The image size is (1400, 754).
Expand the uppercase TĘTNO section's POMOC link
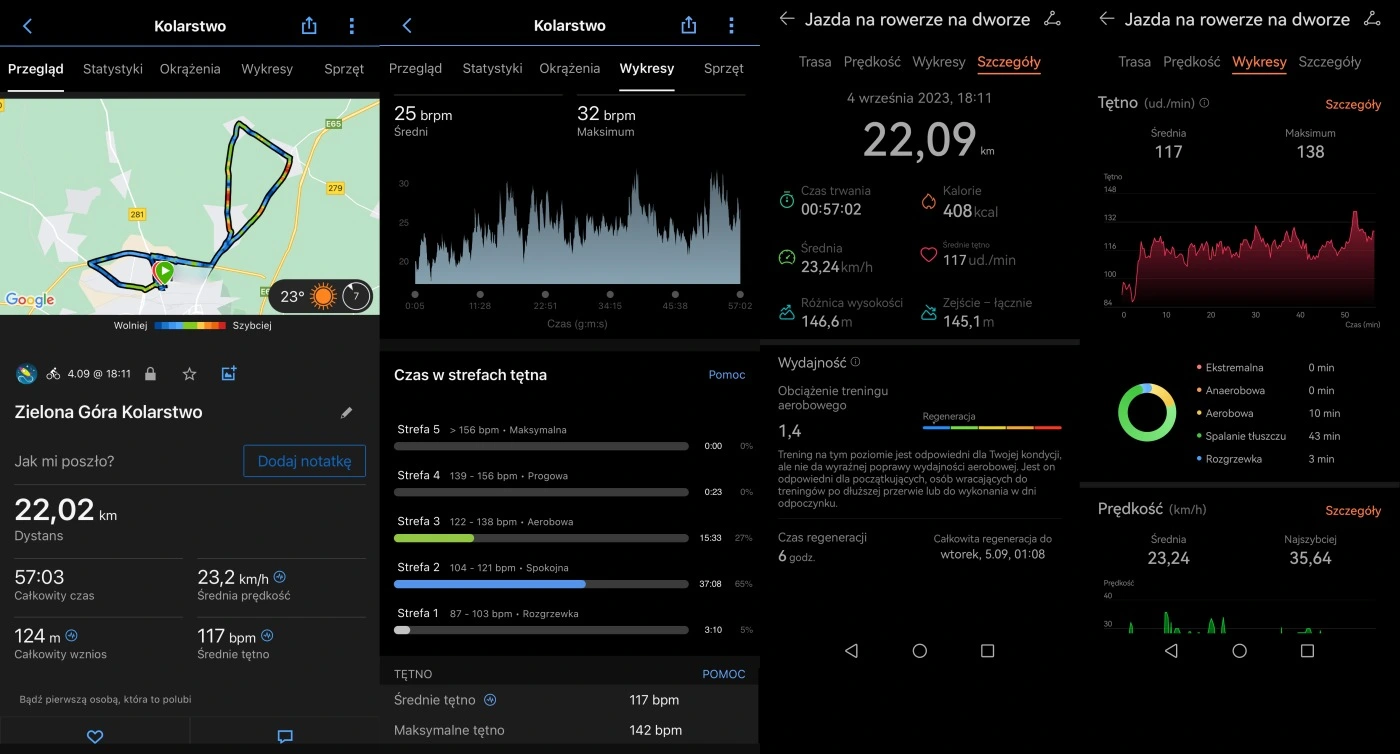(x=723, y=674)
